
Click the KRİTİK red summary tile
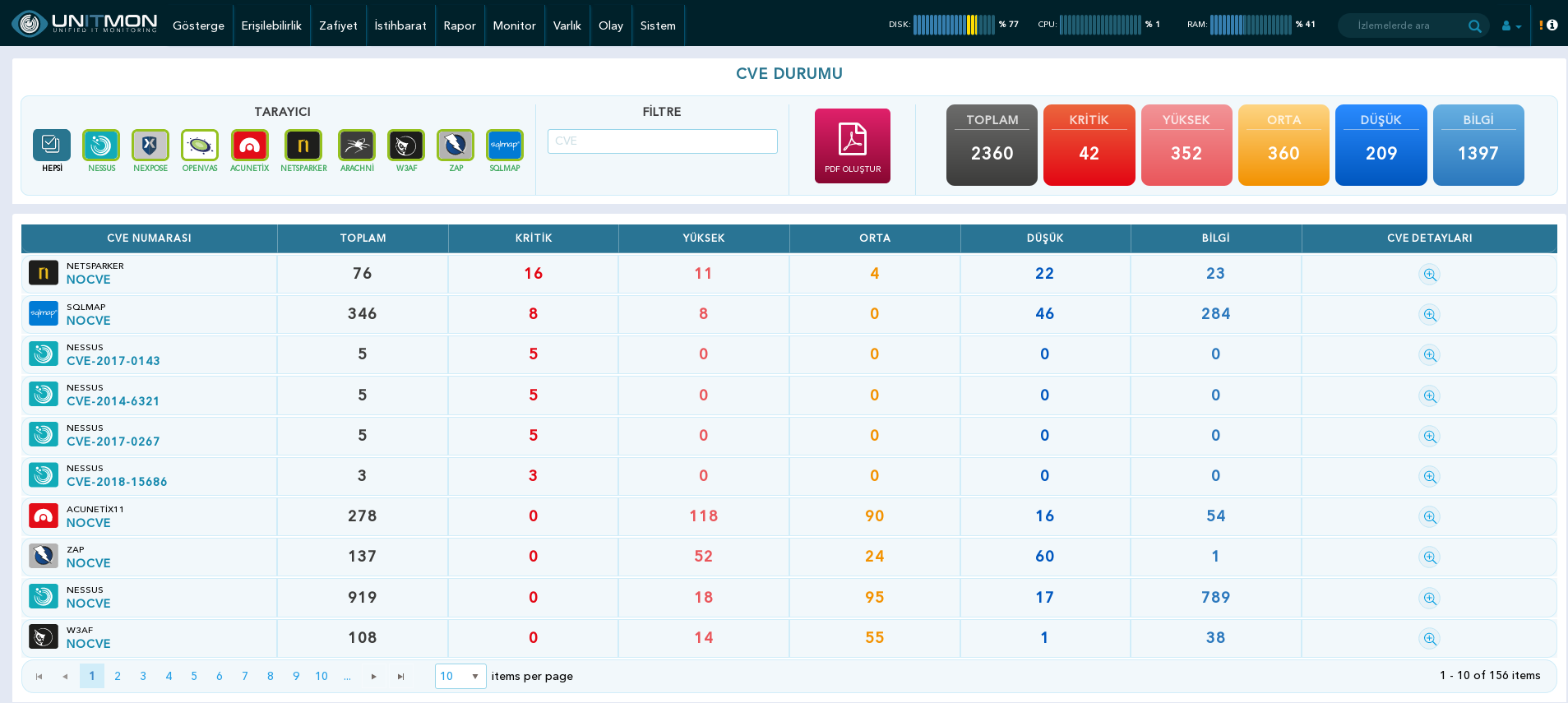pyautogui.click(x=1089, y=145)
